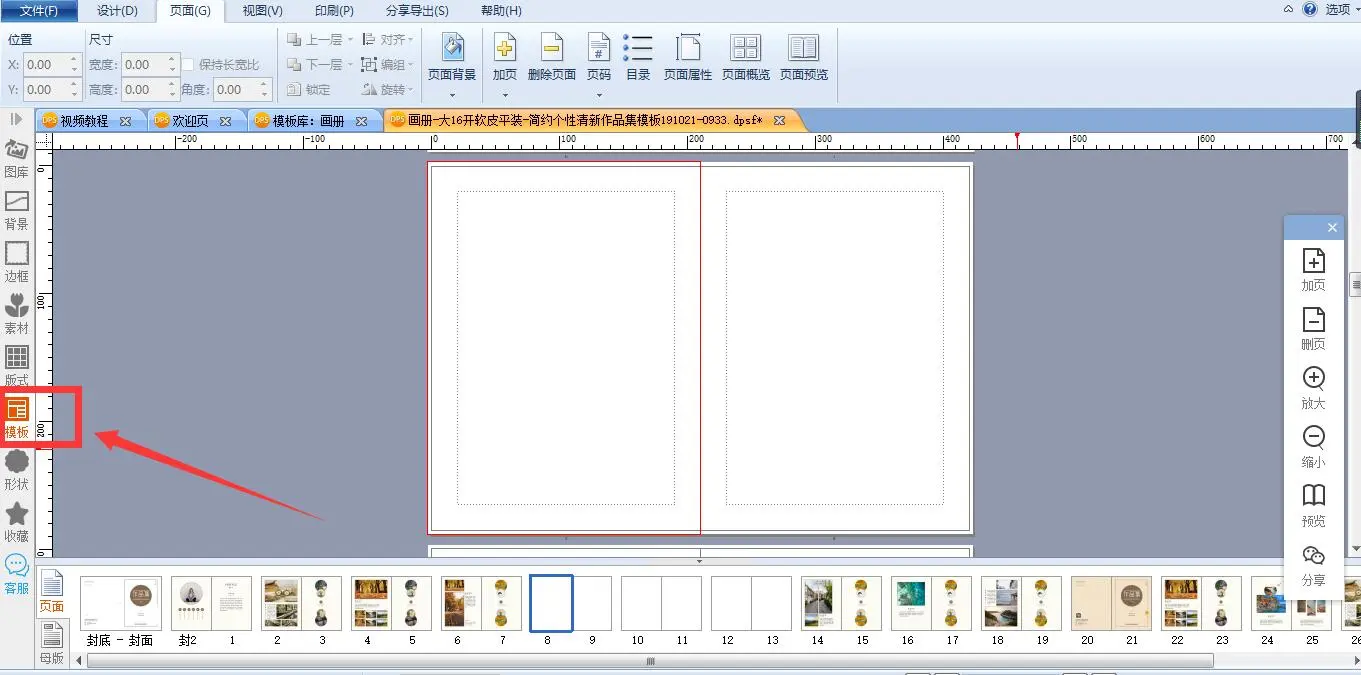Viewport: 1361px width, 675px height.
Task: Click the 素材 materials sidebar icon
Action: tap(17, 313)
